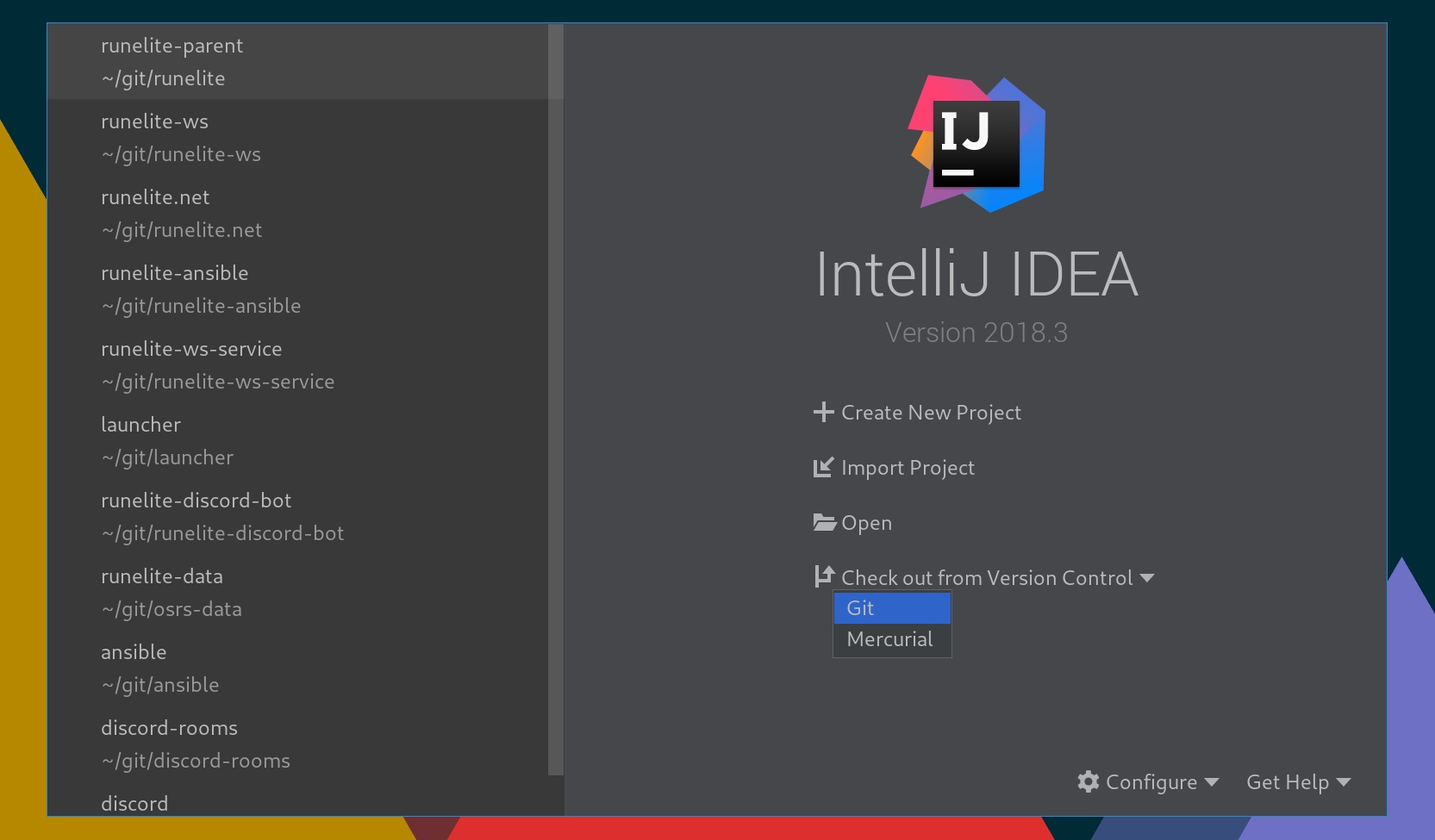Click the Import Project link
This screenshot has width=1435, height=840.
tap(908, 468)
